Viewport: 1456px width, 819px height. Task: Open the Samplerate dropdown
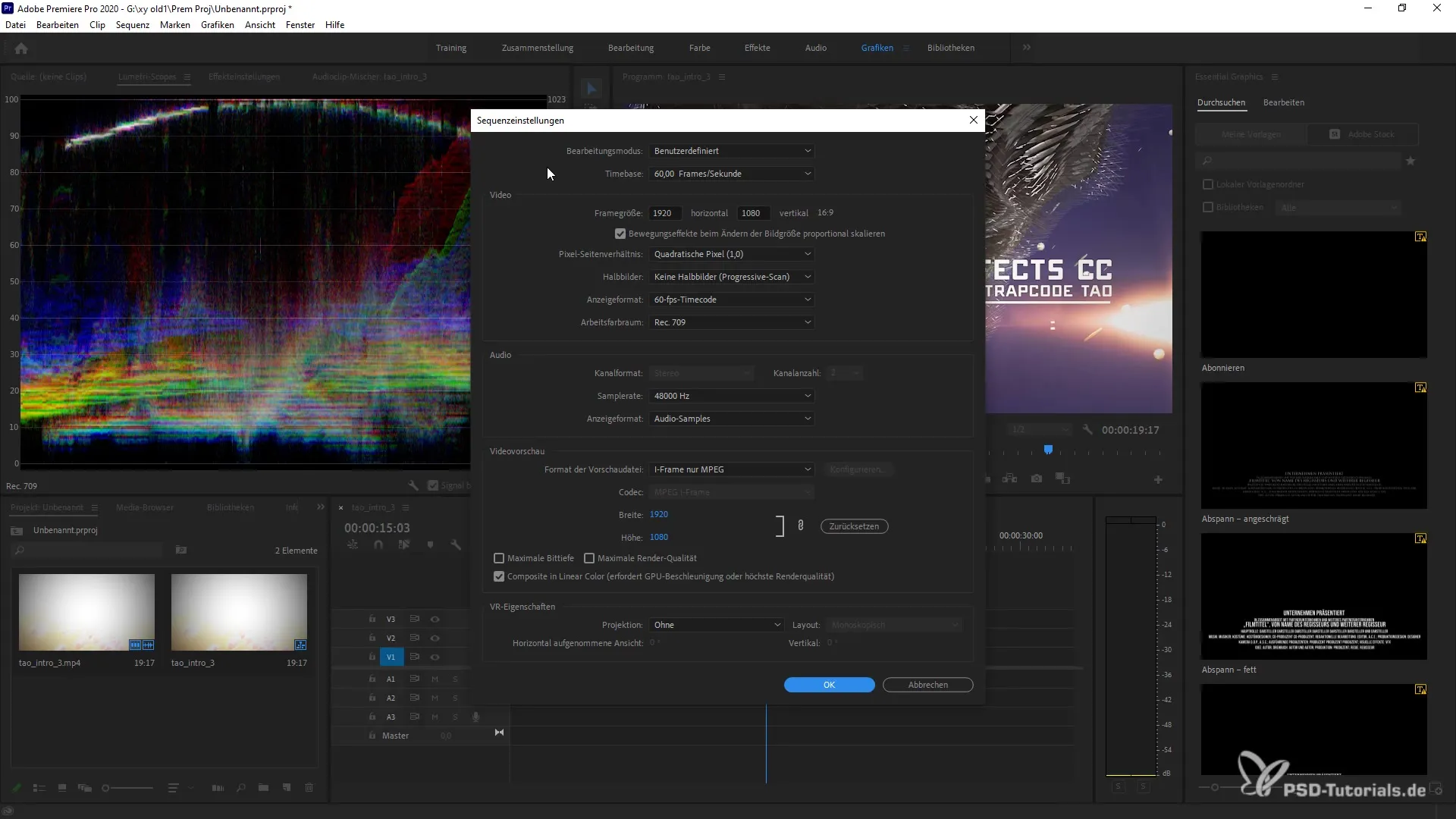tap(731, 396)
